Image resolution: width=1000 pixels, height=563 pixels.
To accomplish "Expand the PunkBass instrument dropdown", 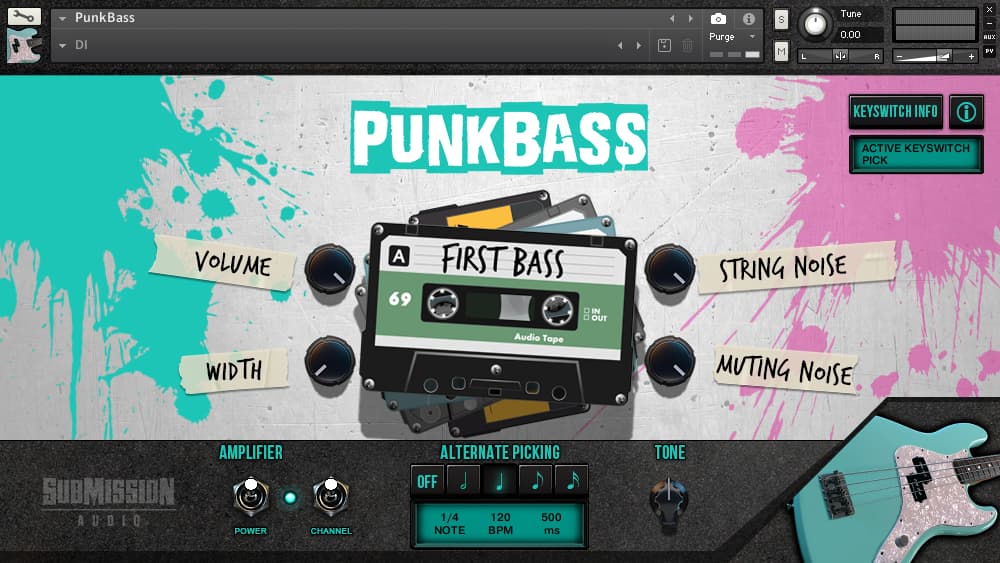I will pyautogui.click(x=64, y=19).
